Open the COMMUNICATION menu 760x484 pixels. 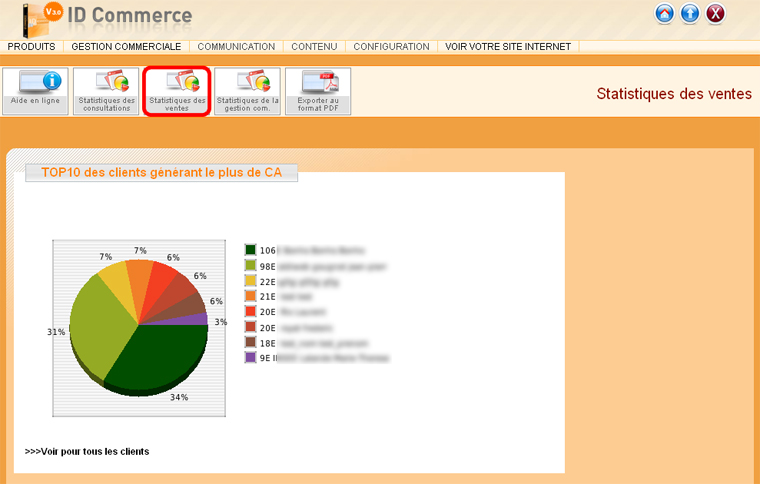[x=236, y=47]
